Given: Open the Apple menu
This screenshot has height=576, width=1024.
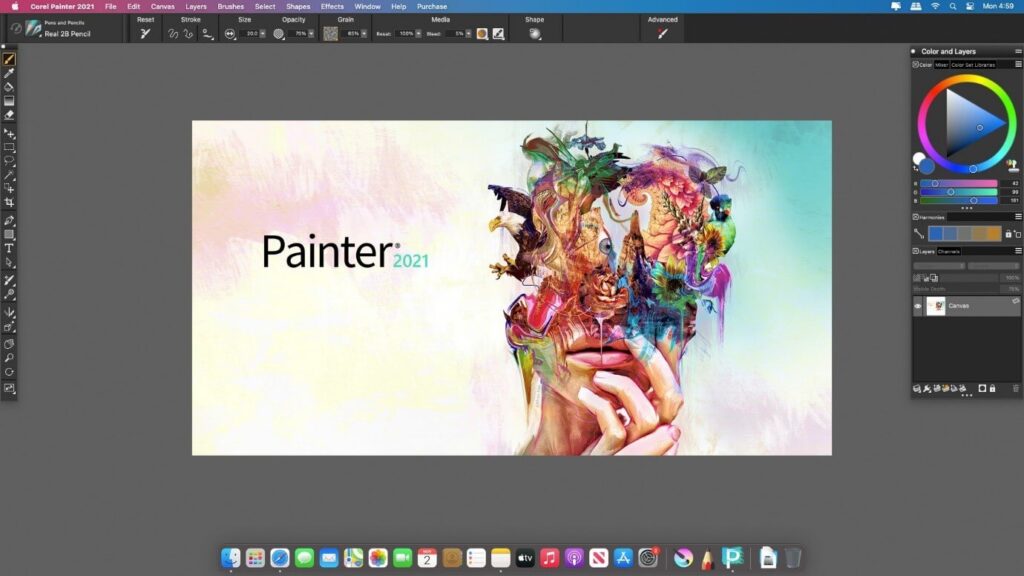Looking at the screenshot, I should point(14,7).
